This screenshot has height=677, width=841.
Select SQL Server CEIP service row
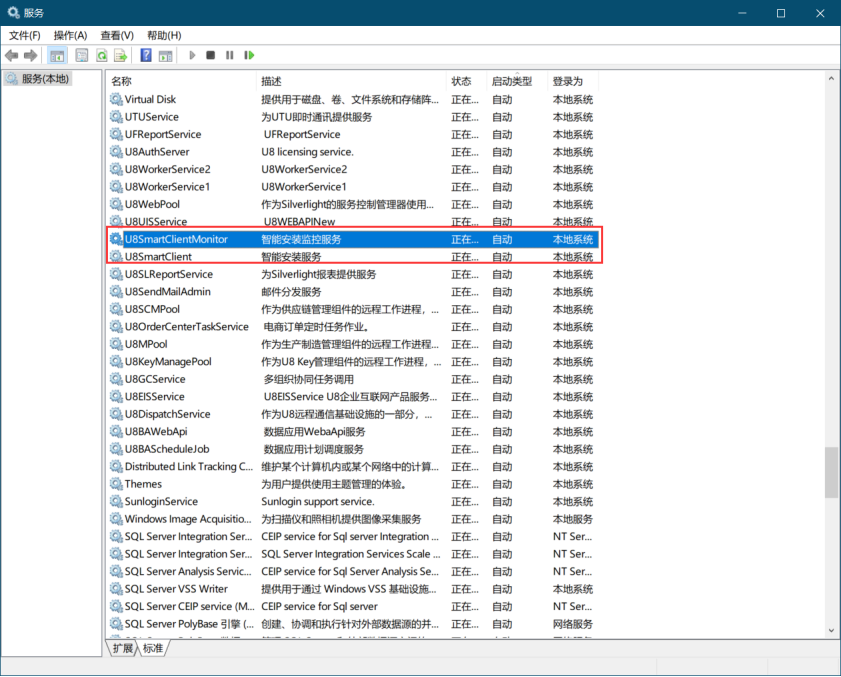point(353,606)
